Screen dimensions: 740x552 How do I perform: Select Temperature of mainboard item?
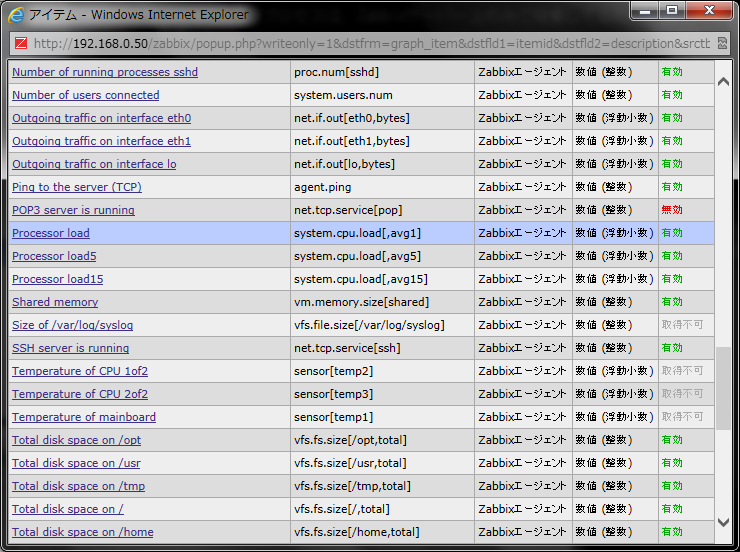[84, 417]
